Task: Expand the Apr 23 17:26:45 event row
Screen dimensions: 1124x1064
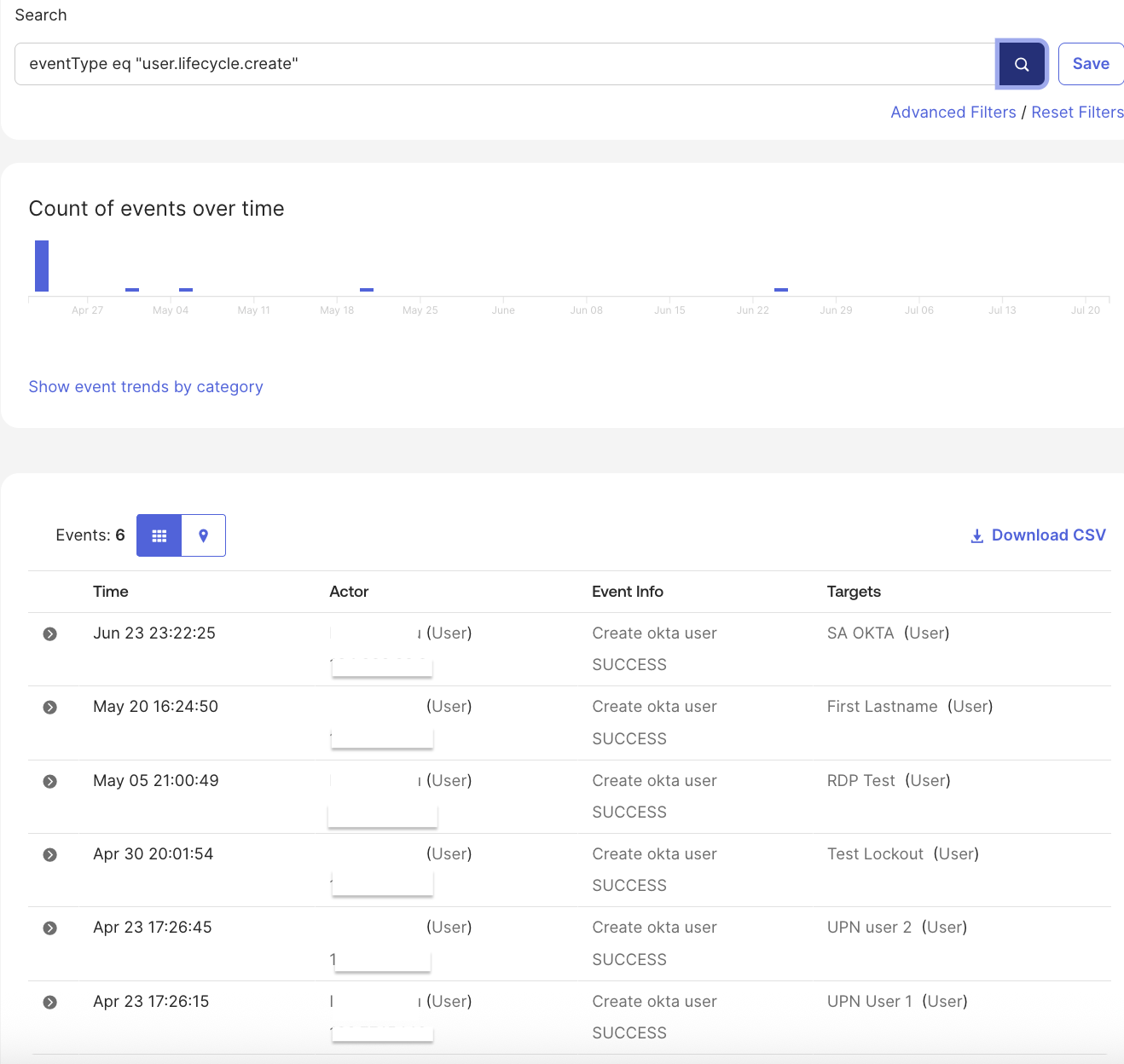Action: click(x=50, y=928)
